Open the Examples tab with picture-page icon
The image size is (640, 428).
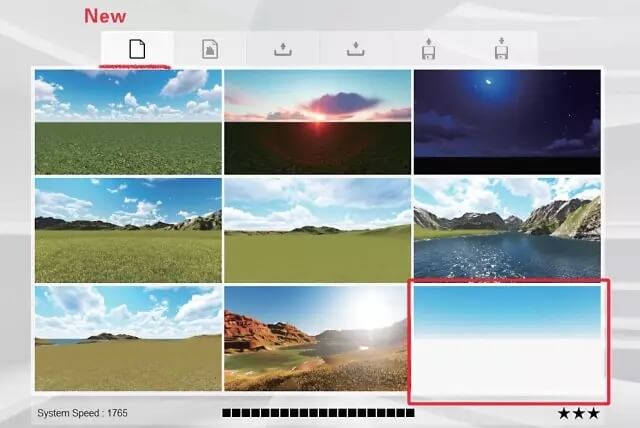tap(210, 48)
